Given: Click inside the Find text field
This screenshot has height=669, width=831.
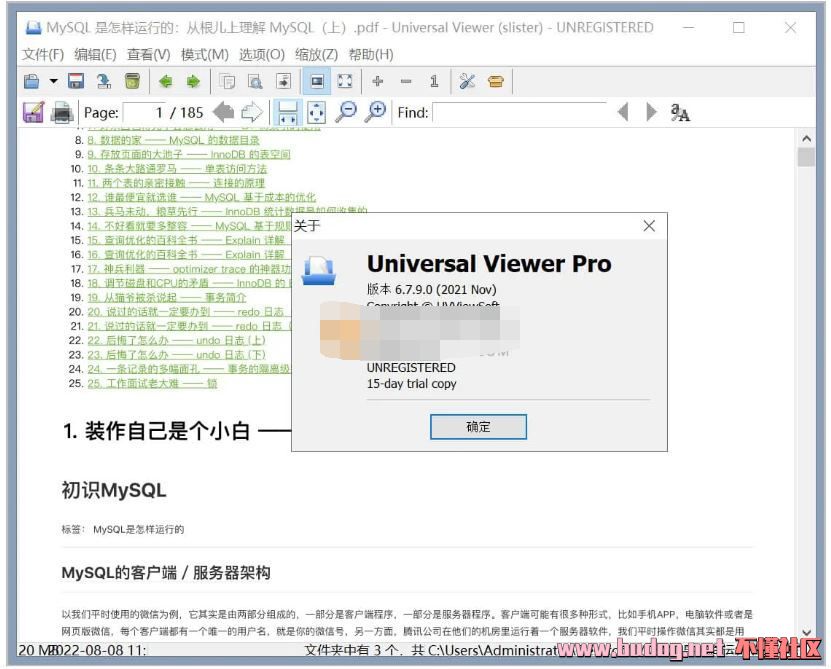Looking at the screenshot, I should [518, 112].
